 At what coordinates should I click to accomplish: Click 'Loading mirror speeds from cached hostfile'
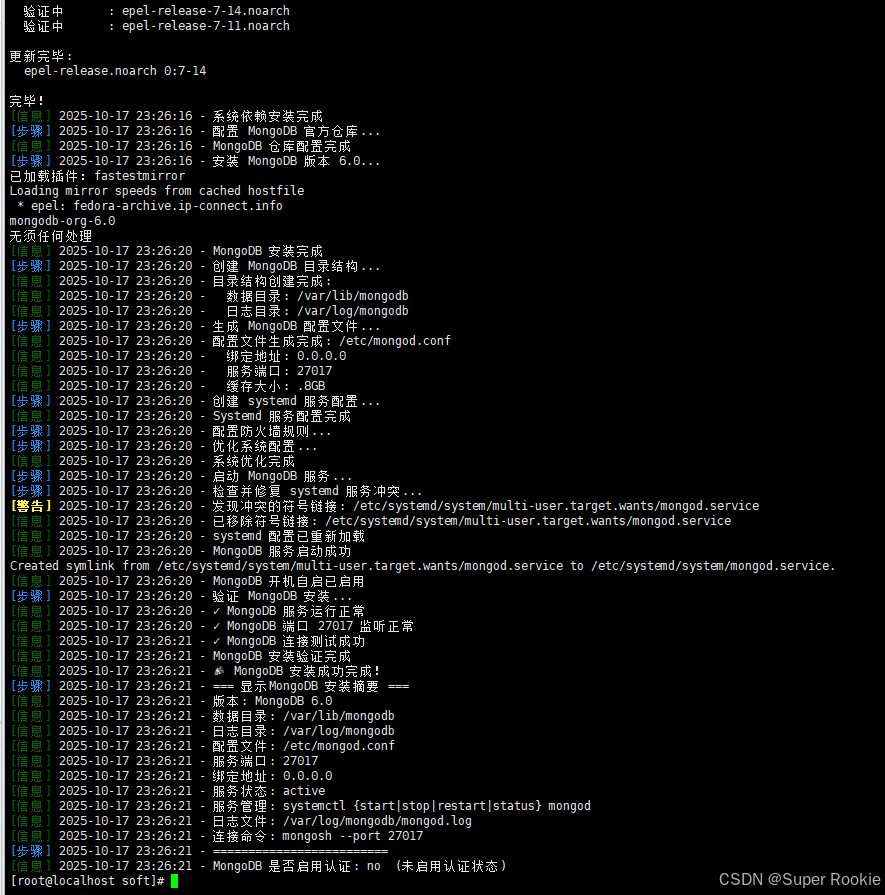click(157, 191)
